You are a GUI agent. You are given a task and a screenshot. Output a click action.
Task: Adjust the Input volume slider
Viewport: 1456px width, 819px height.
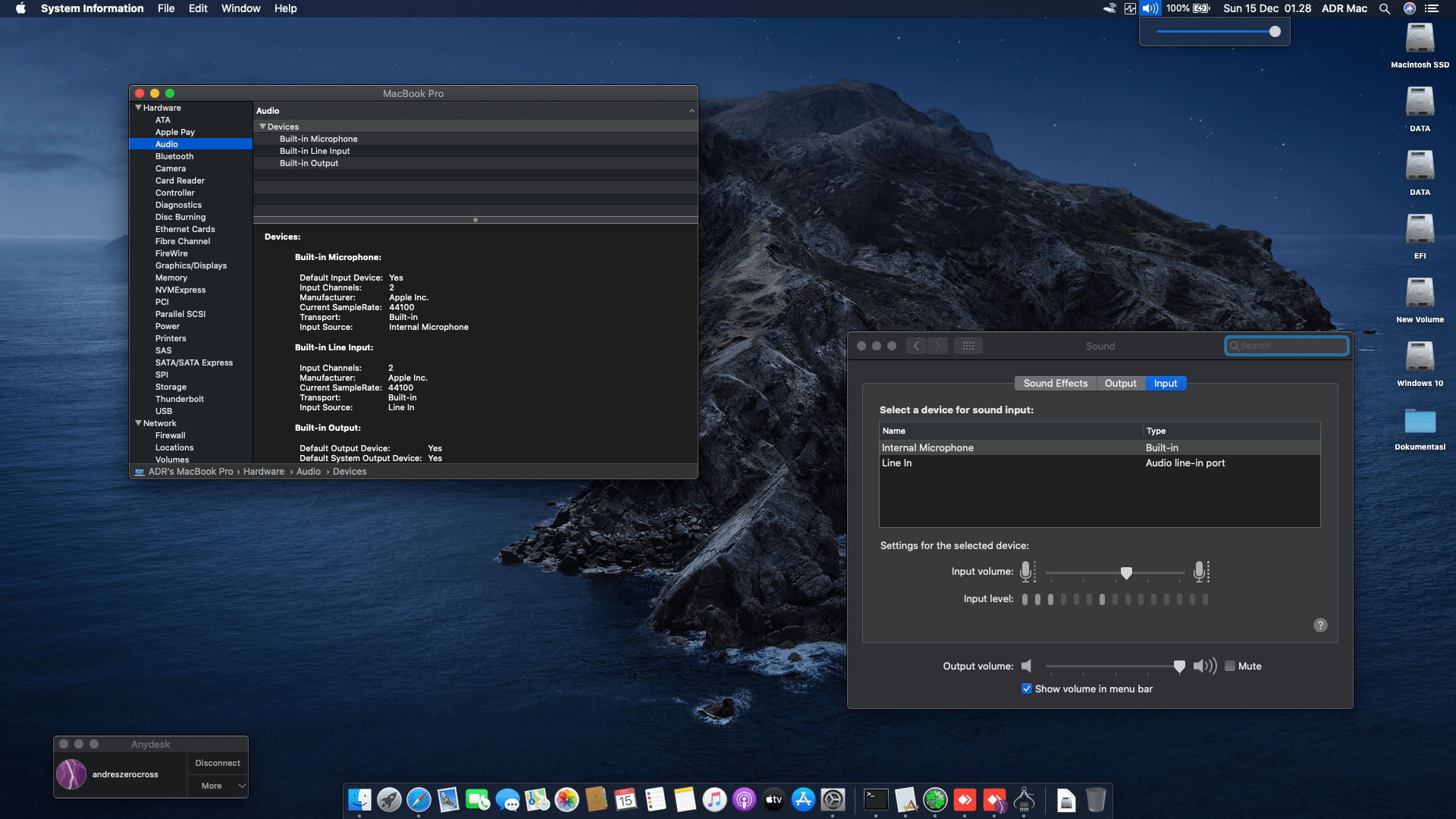[x=1126, y=573]
